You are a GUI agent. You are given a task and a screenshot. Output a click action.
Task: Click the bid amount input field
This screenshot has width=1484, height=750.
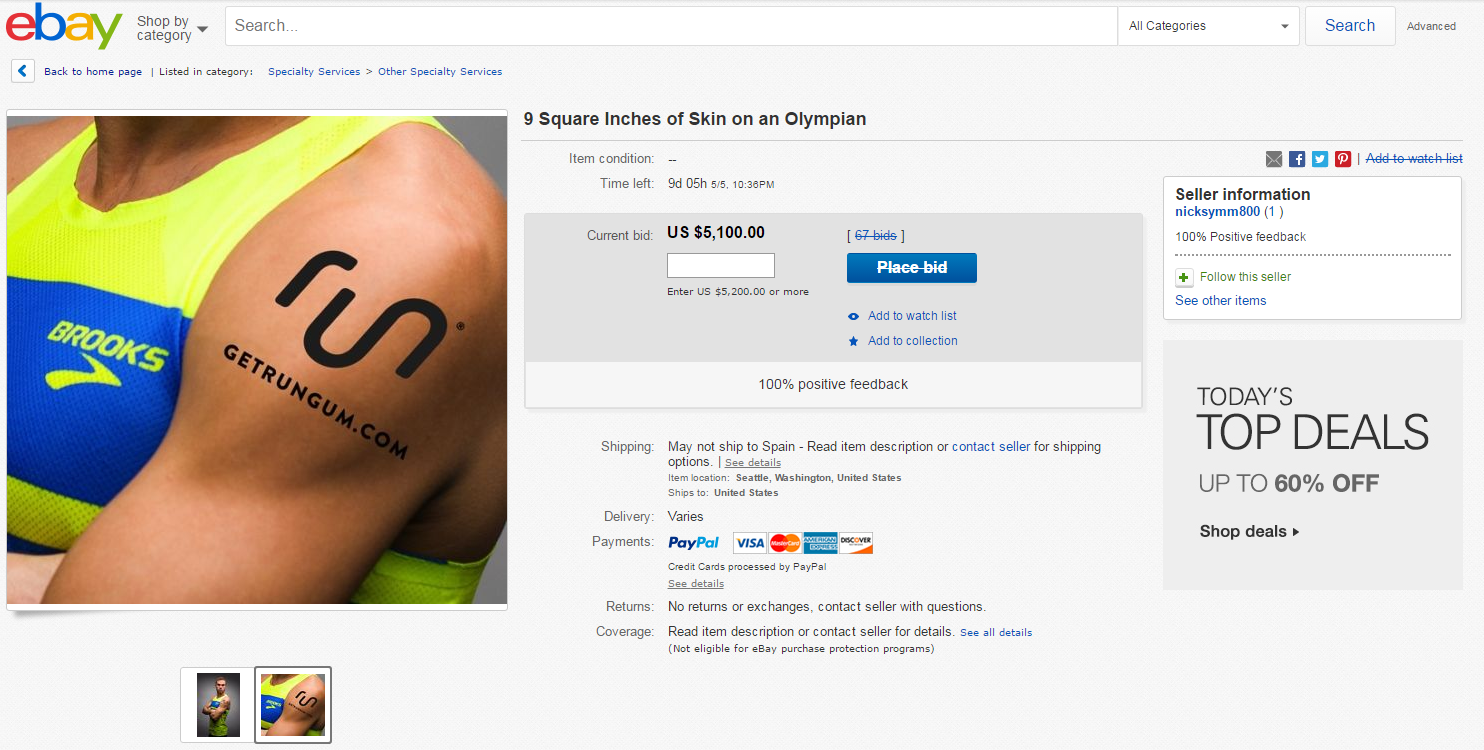(x=721, y=265)
